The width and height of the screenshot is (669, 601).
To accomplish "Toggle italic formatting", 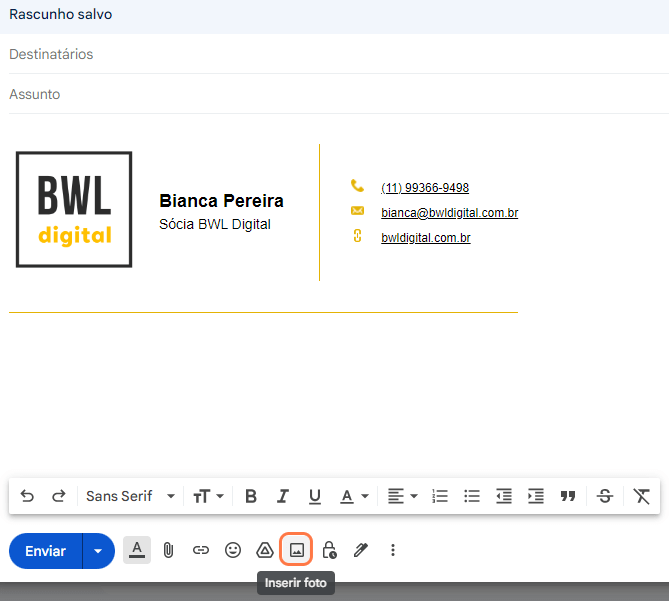I will pos(283,496).
